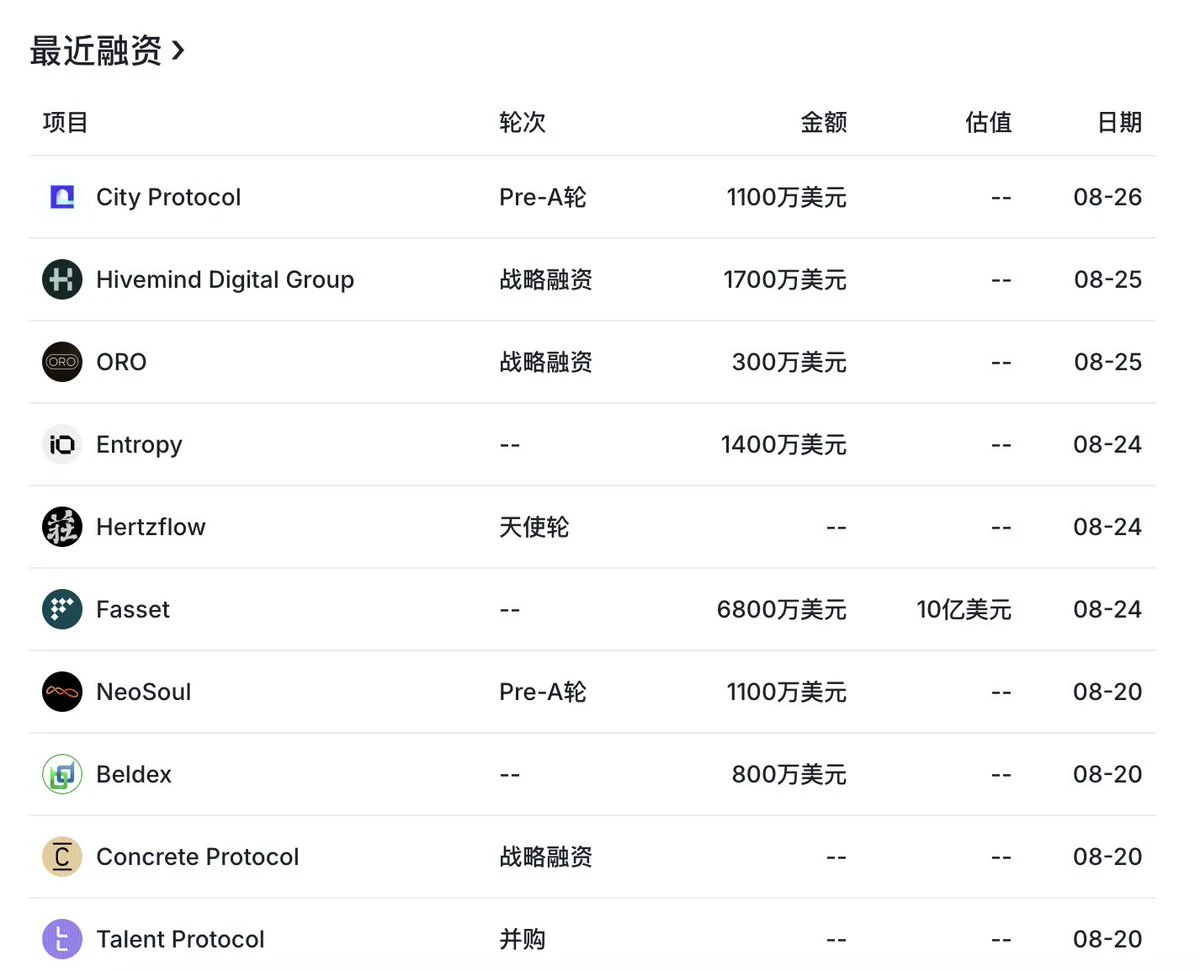Image resolution: width=1200 pixels, height=971 pixels.
Task: Click the 轮次 column header
Action: 523,123
